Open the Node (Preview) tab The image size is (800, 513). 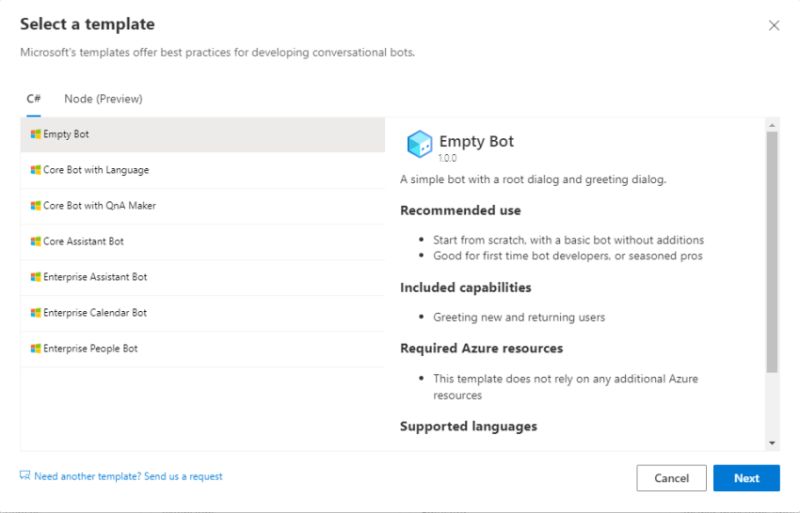(103, 99)
